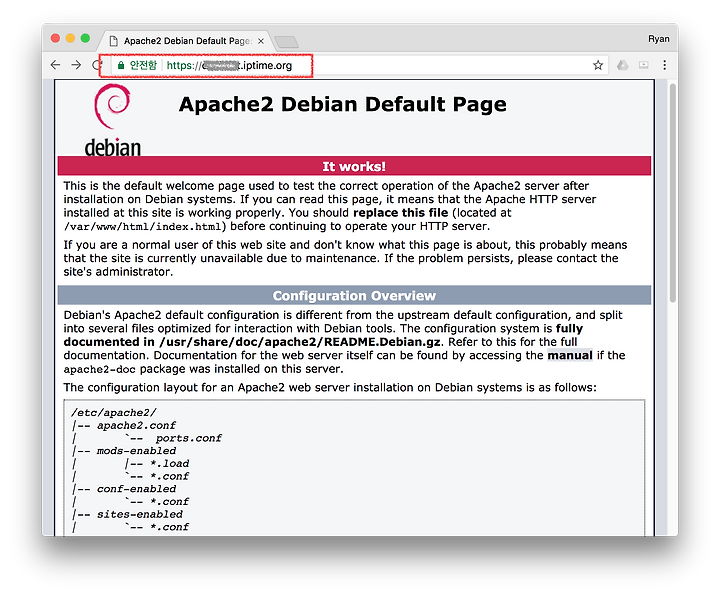Click the macOS yellow minimize window button

coord(70,38)
